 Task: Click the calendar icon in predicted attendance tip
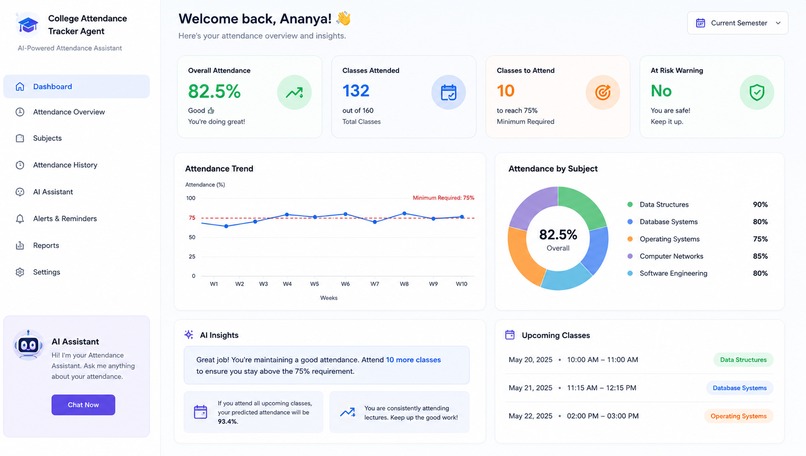coord(200,412)
